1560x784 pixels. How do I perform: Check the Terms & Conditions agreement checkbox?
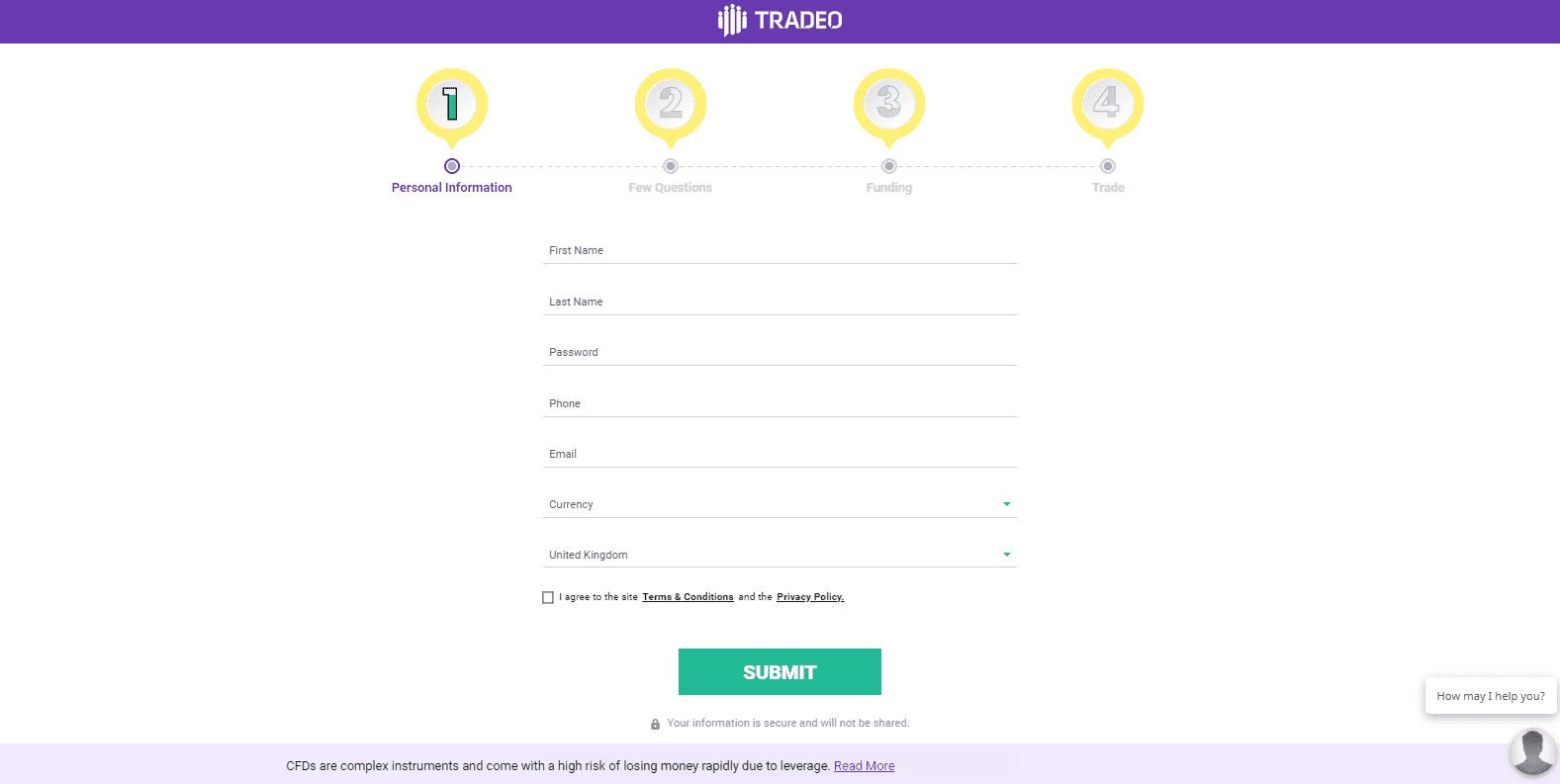coord(548,597)
